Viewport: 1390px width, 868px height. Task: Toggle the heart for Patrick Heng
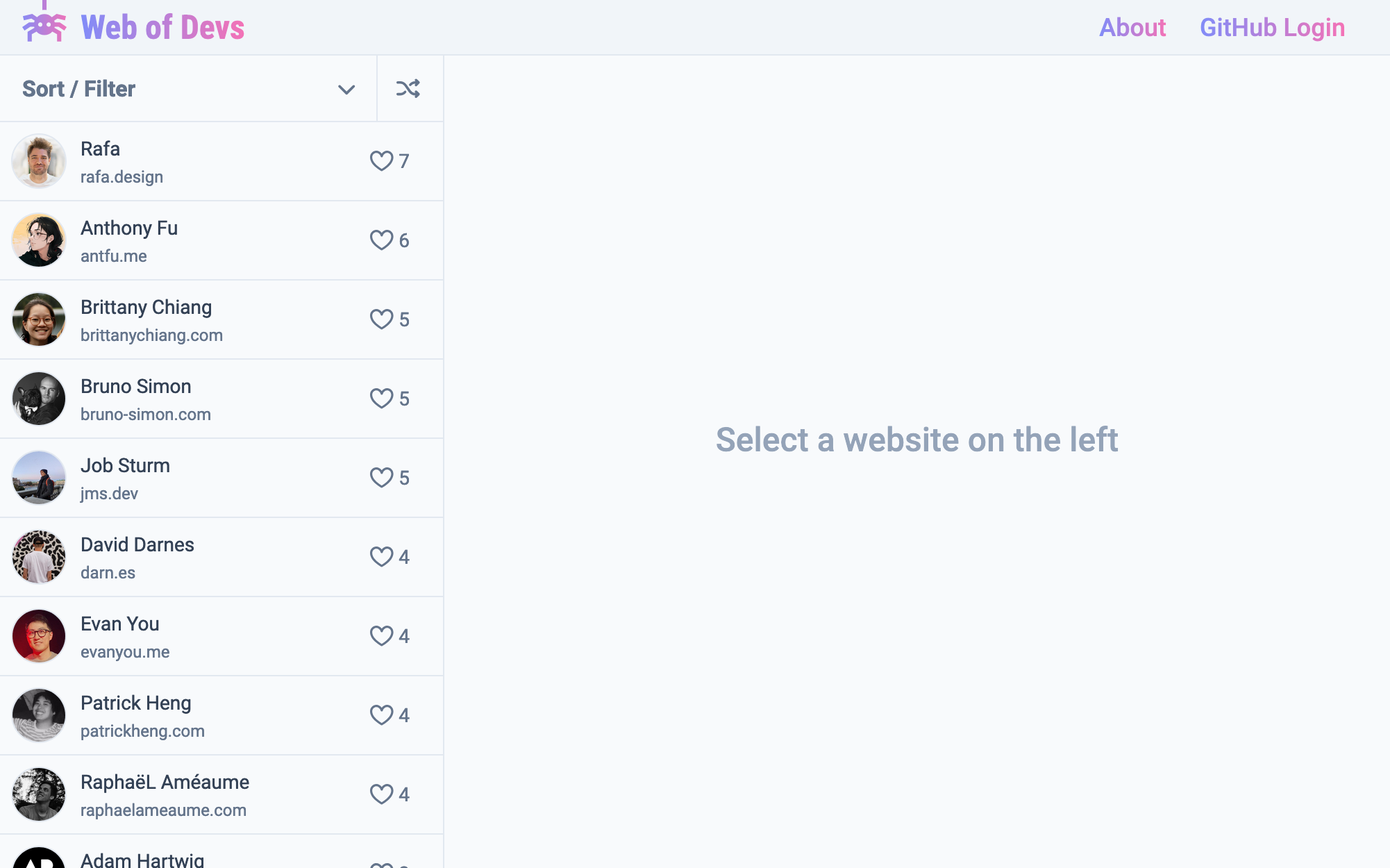tap(381, 715)
